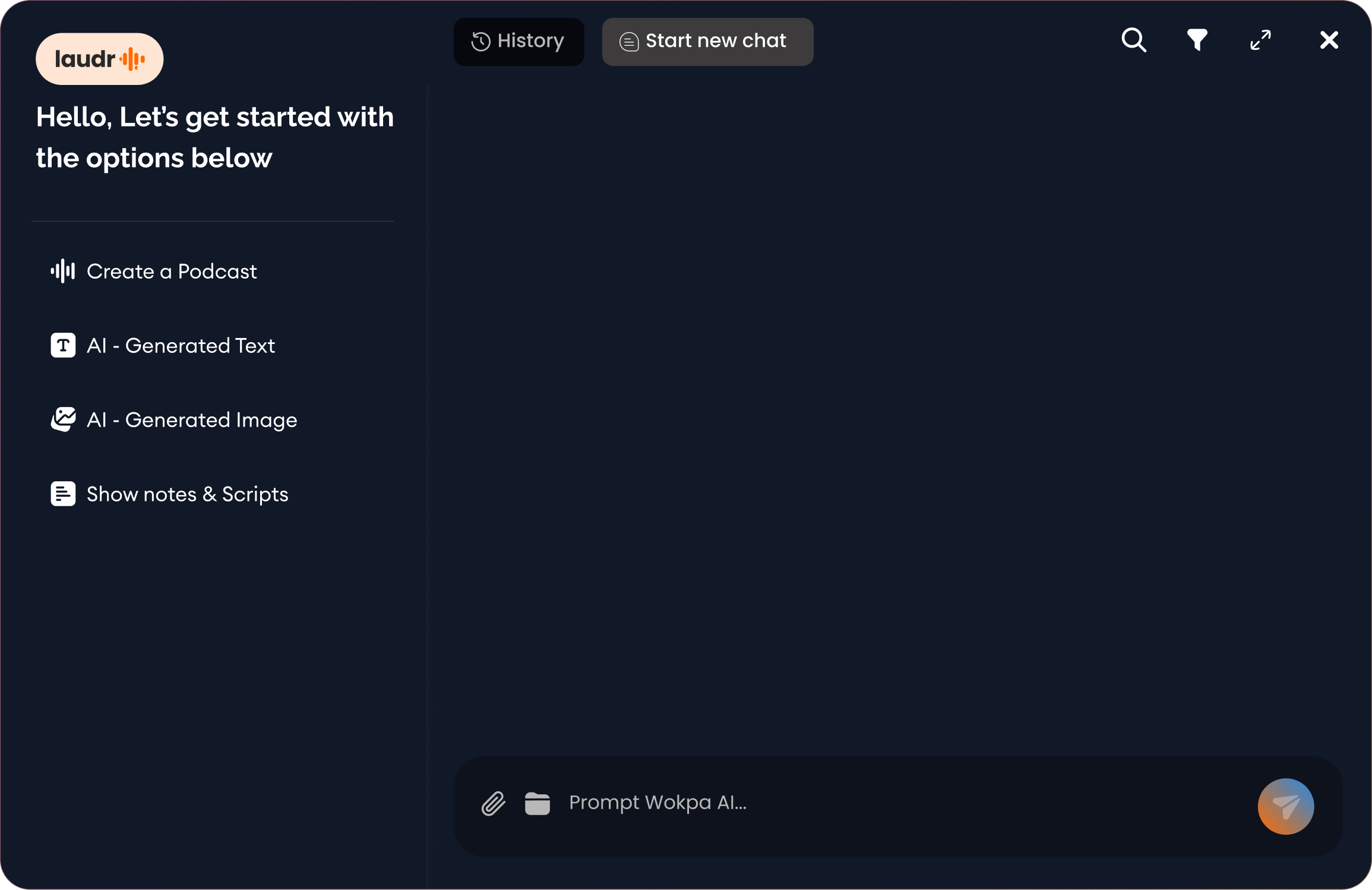Click the search magnifier icon
The height and width of the screenshot is (890, 1372).
1133,40
